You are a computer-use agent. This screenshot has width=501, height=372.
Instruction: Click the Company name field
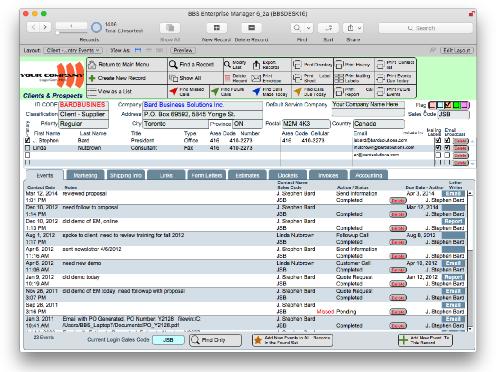(x=202, y=105)
